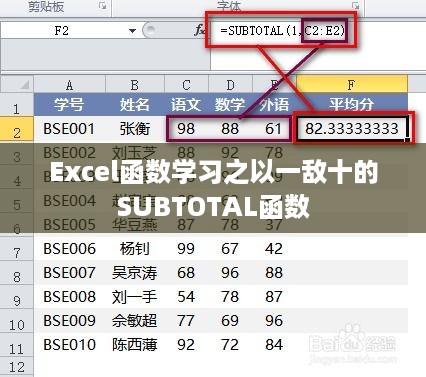Select row 9 header
Viewport: 426px width, 377px height.
(17, 298)
